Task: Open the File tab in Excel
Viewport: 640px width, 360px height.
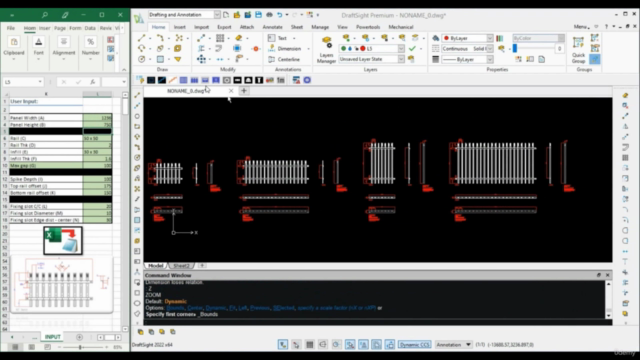Action: (x=11, y=28)
